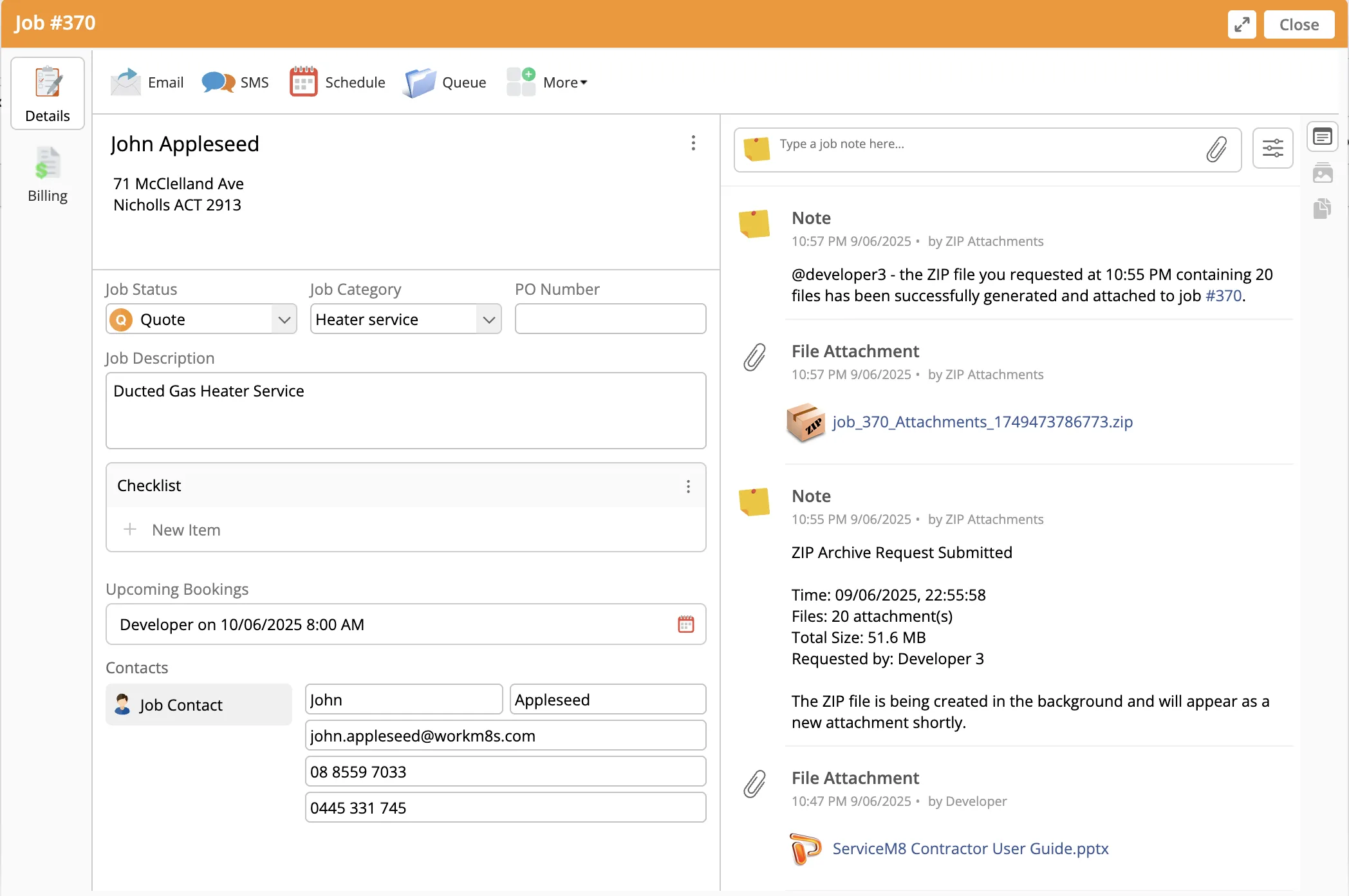The image size is (1349, 896).
Task: Click the John Appleseed client name heading
Action: pos(185,144)
